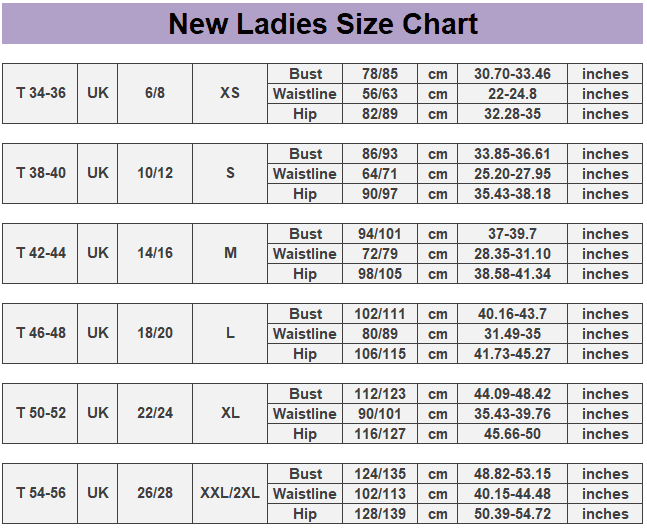Viewport: 647px width, 528px height.
Task: Select the T 34-36 size cell
Action: tap(41, 93)
